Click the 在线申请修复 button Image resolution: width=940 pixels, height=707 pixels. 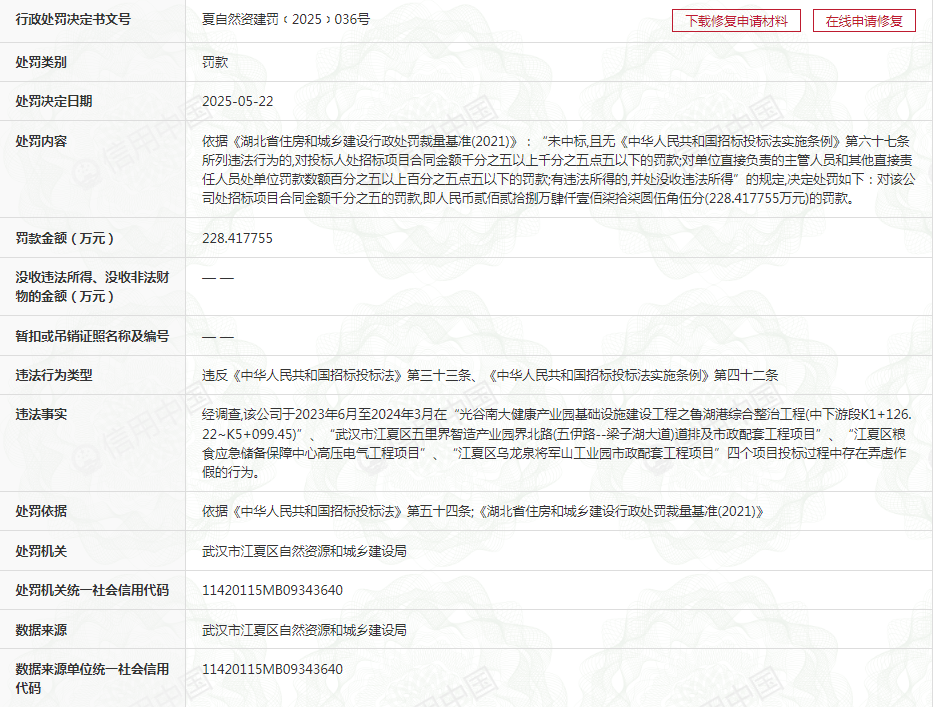pyautogui.click(x=864, y=21)
